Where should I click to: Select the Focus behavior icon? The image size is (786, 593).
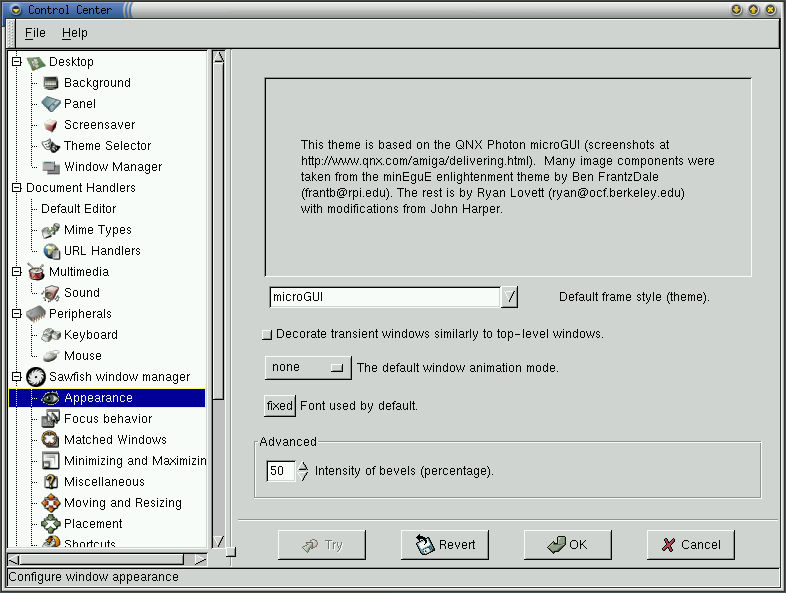coord(51,419)
